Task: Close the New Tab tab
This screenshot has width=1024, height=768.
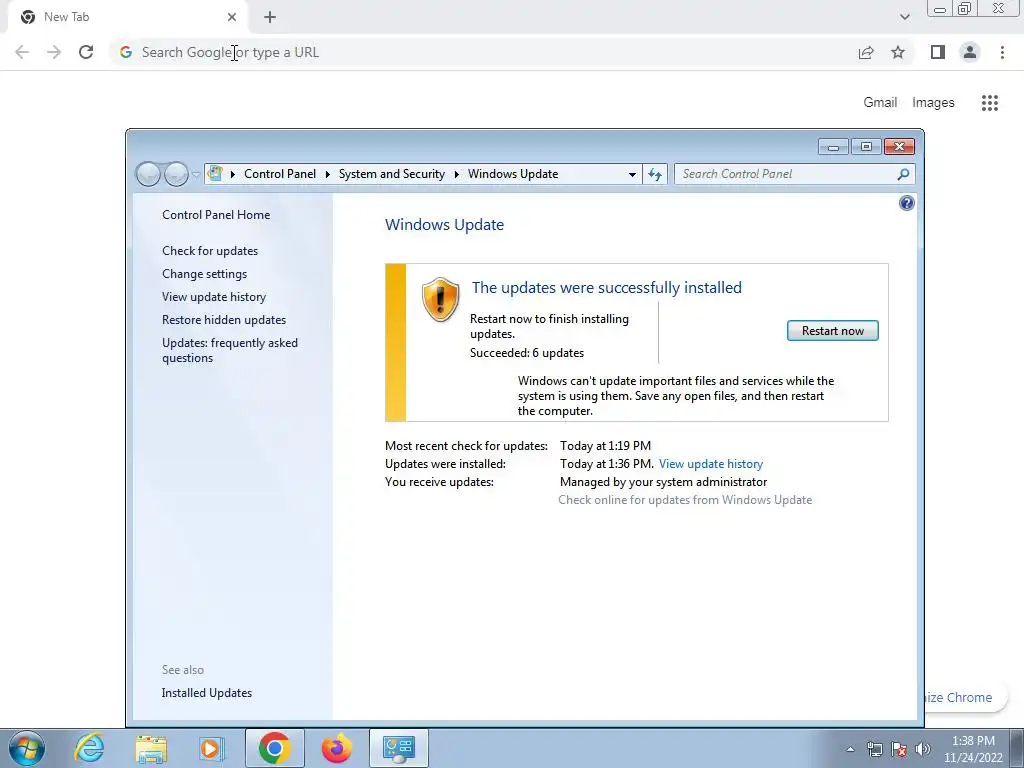Action: (x=232, y=17)
